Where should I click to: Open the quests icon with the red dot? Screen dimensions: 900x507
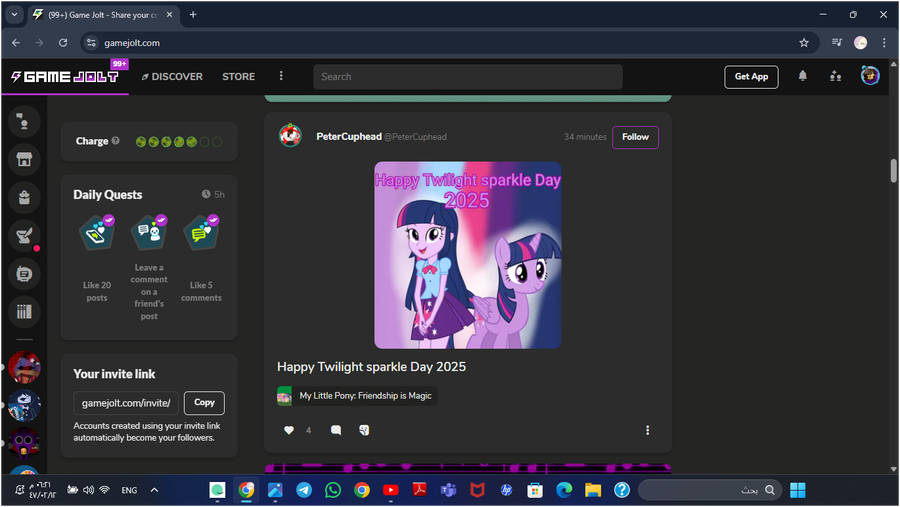point(24,235)
